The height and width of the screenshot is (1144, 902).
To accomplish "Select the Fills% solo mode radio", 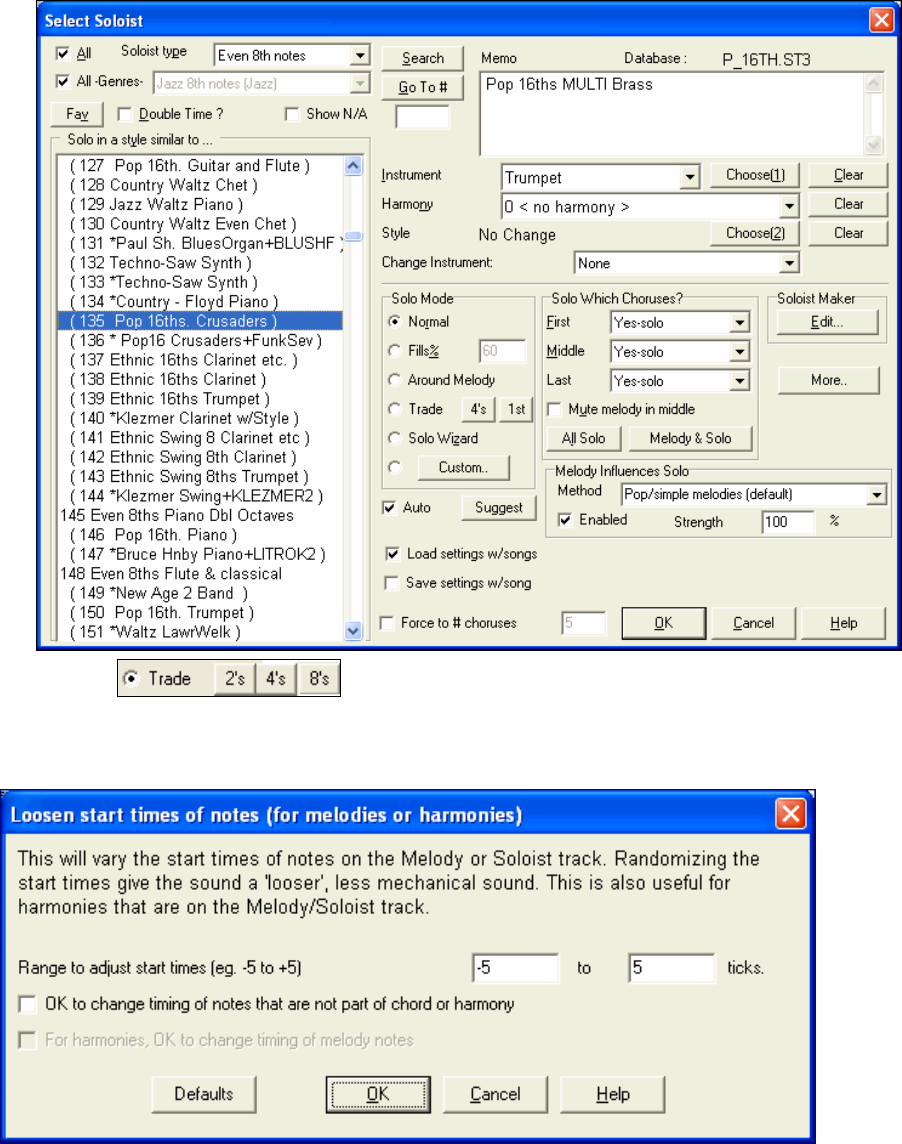I will [x=395, y=351].
